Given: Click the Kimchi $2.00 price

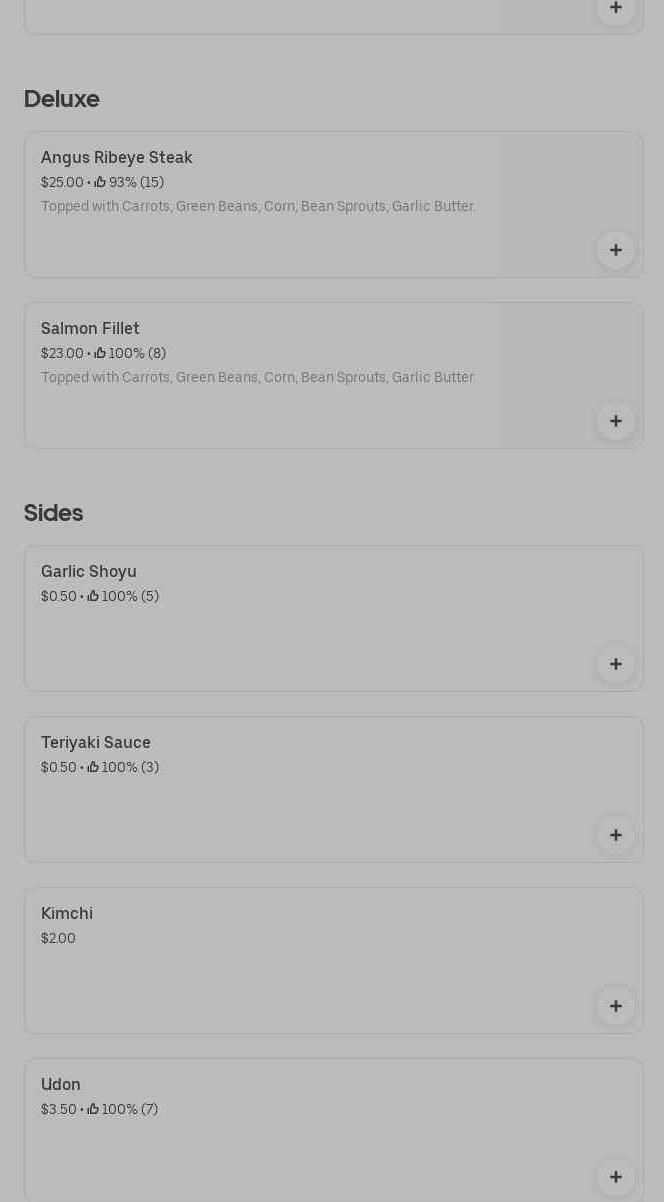Looking at the screenshot, I should pos(58,938).
